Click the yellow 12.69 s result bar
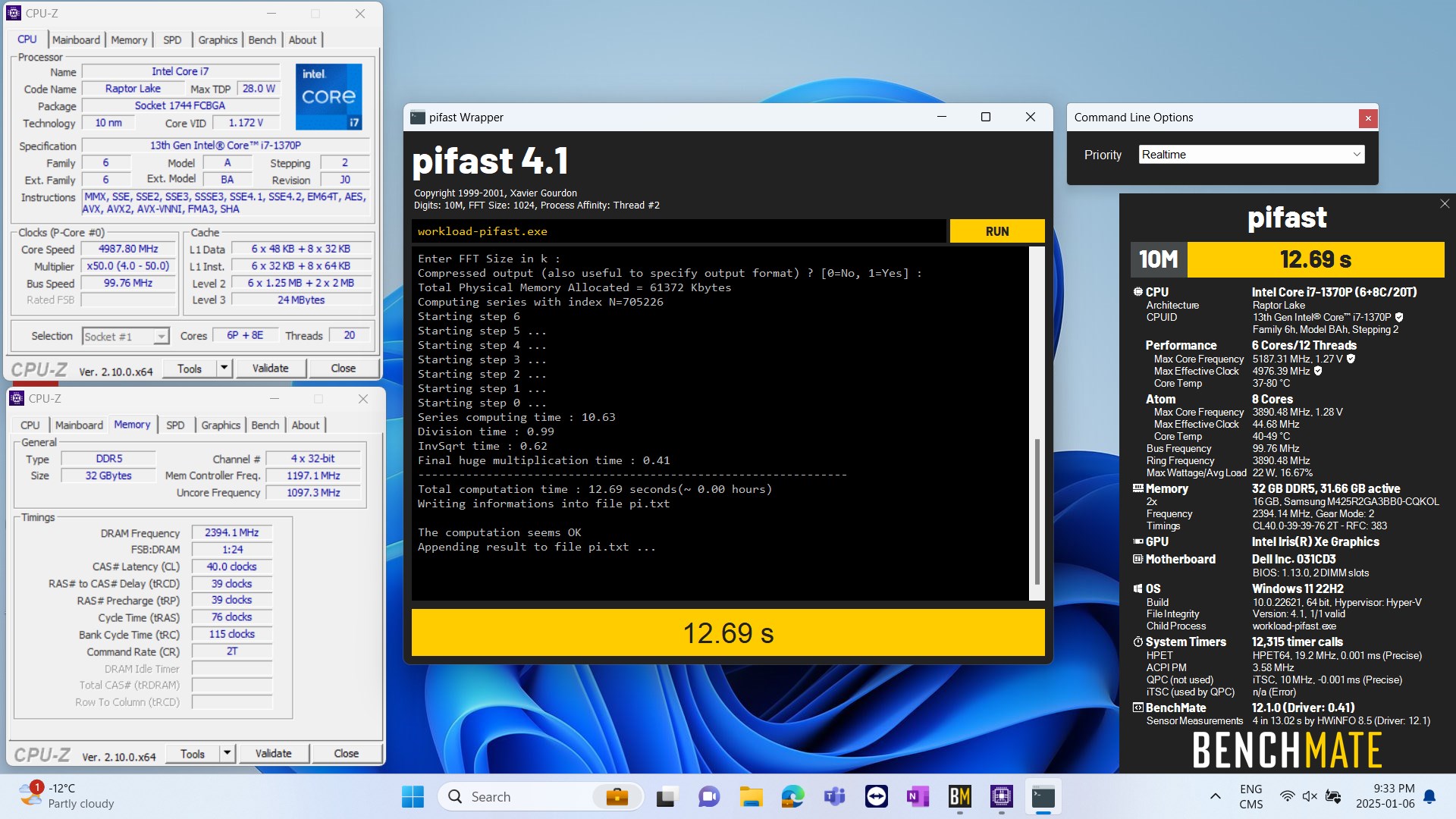This screenshot has width=1456, height=819. click(728, 632)
